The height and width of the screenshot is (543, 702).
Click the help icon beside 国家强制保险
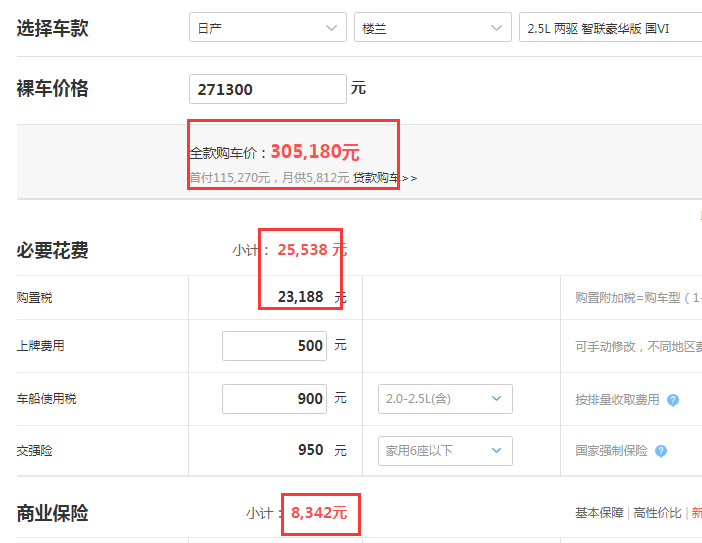[x=661, y=451]
